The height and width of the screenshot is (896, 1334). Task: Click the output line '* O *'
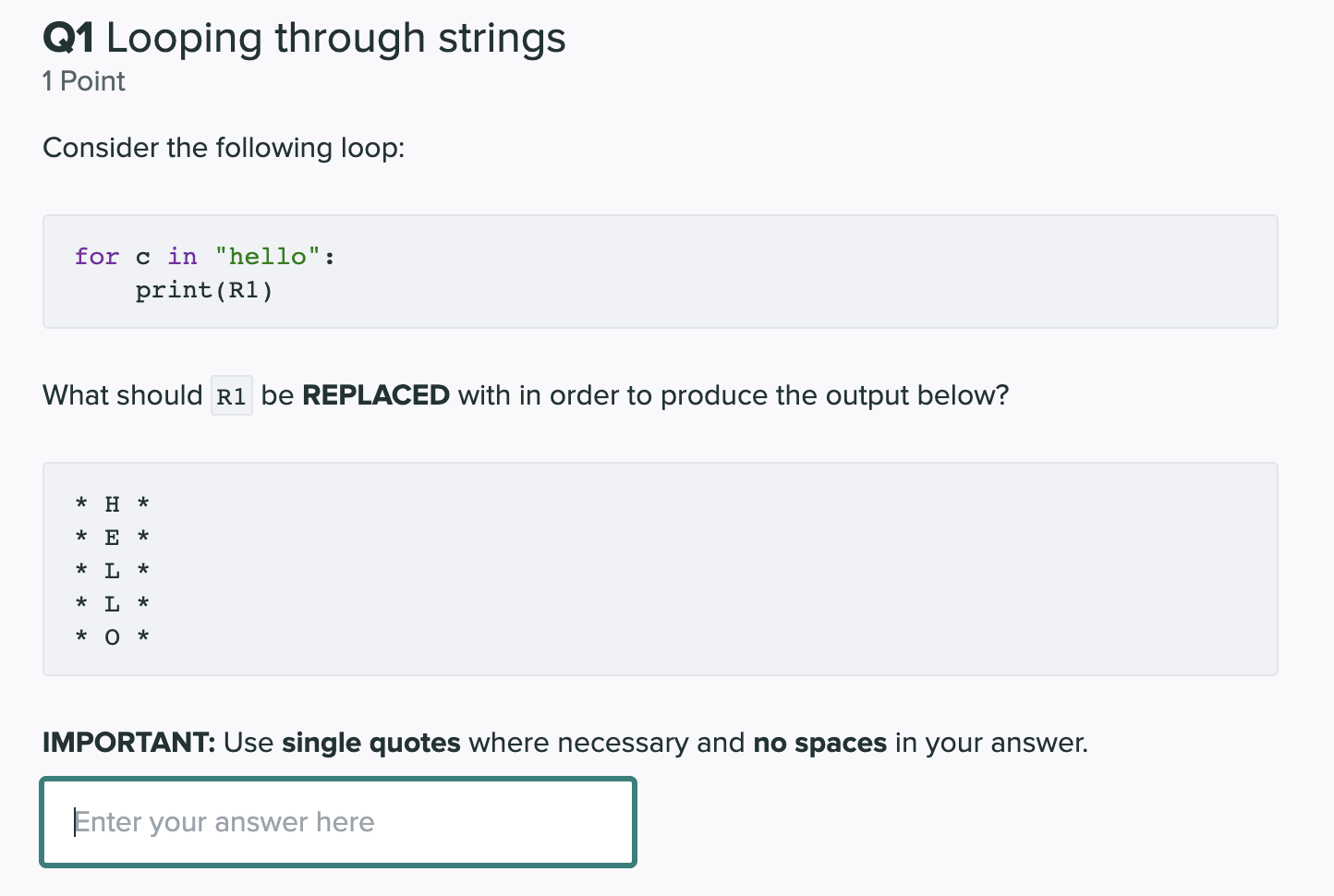(111, 636)
